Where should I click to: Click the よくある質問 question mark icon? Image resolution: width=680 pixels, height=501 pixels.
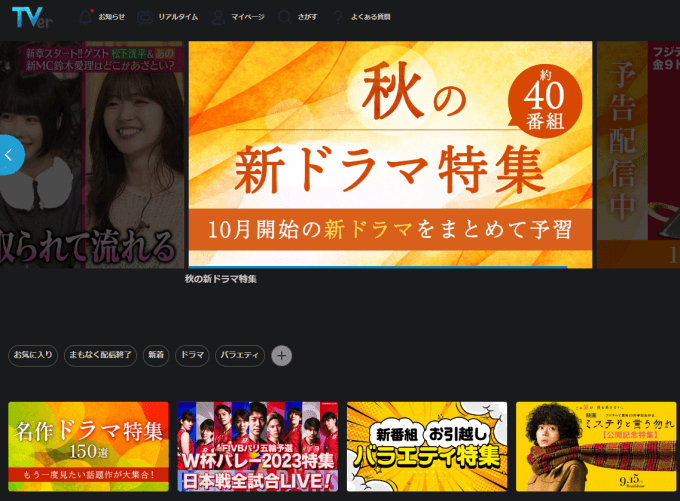[338, 17]
